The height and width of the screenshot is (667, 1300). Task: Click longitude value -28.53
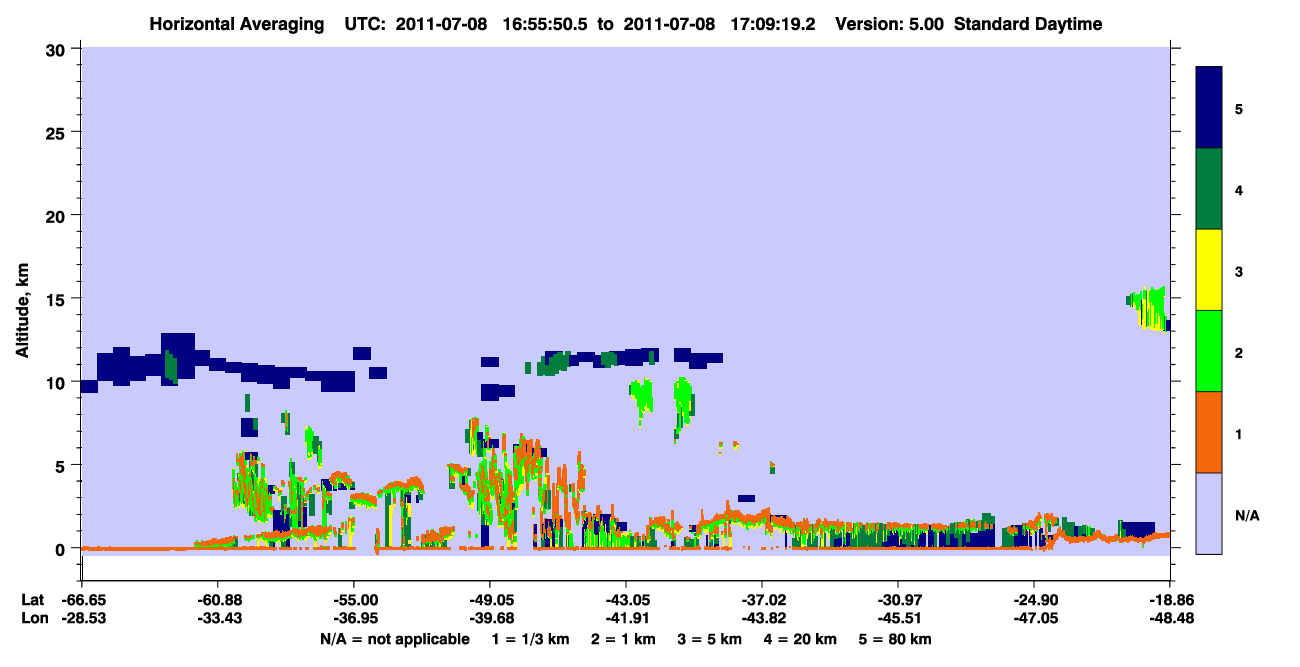(82, 618)
